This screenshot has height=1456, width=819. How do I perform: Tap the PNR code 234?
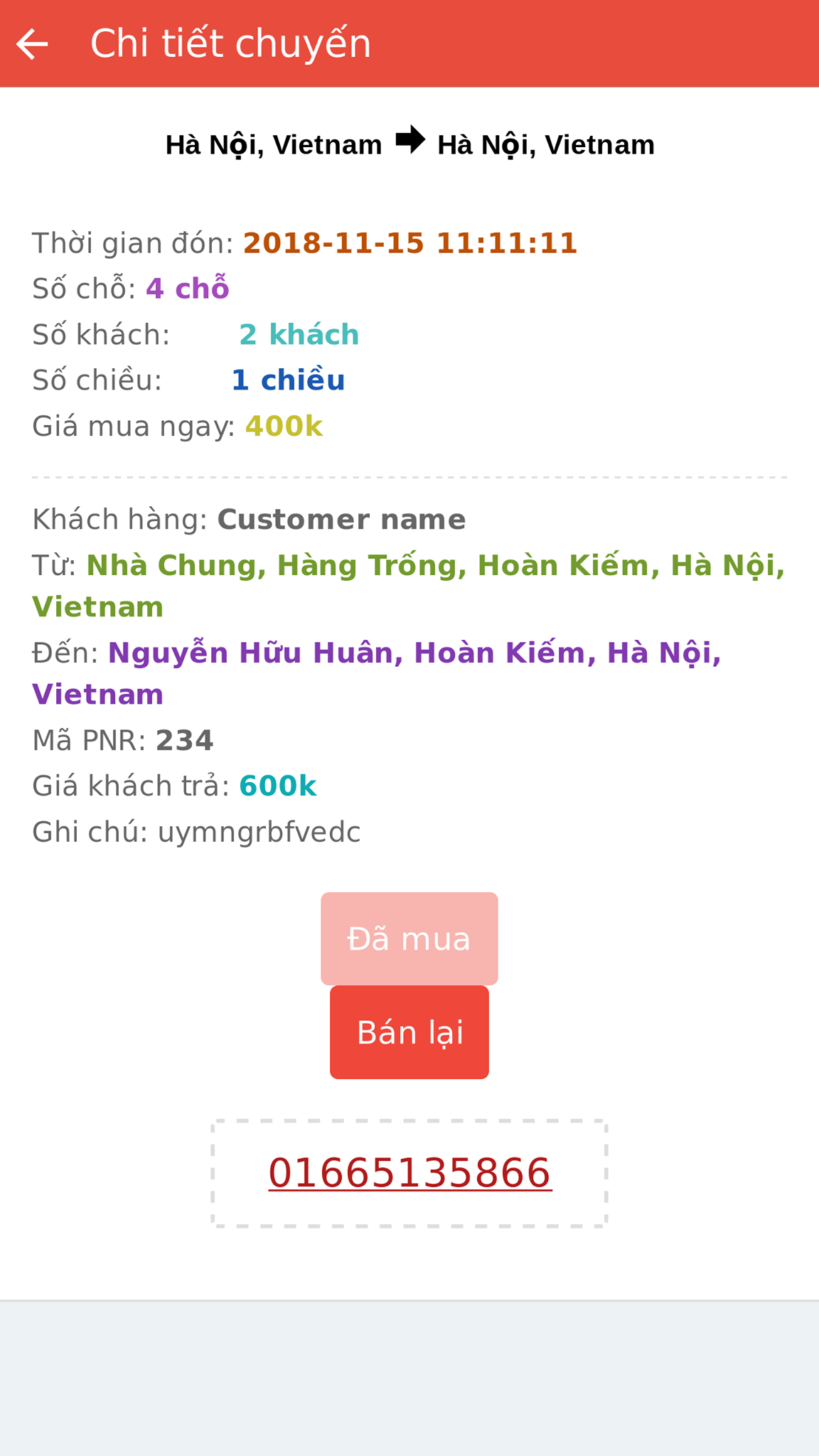point(185,740)
